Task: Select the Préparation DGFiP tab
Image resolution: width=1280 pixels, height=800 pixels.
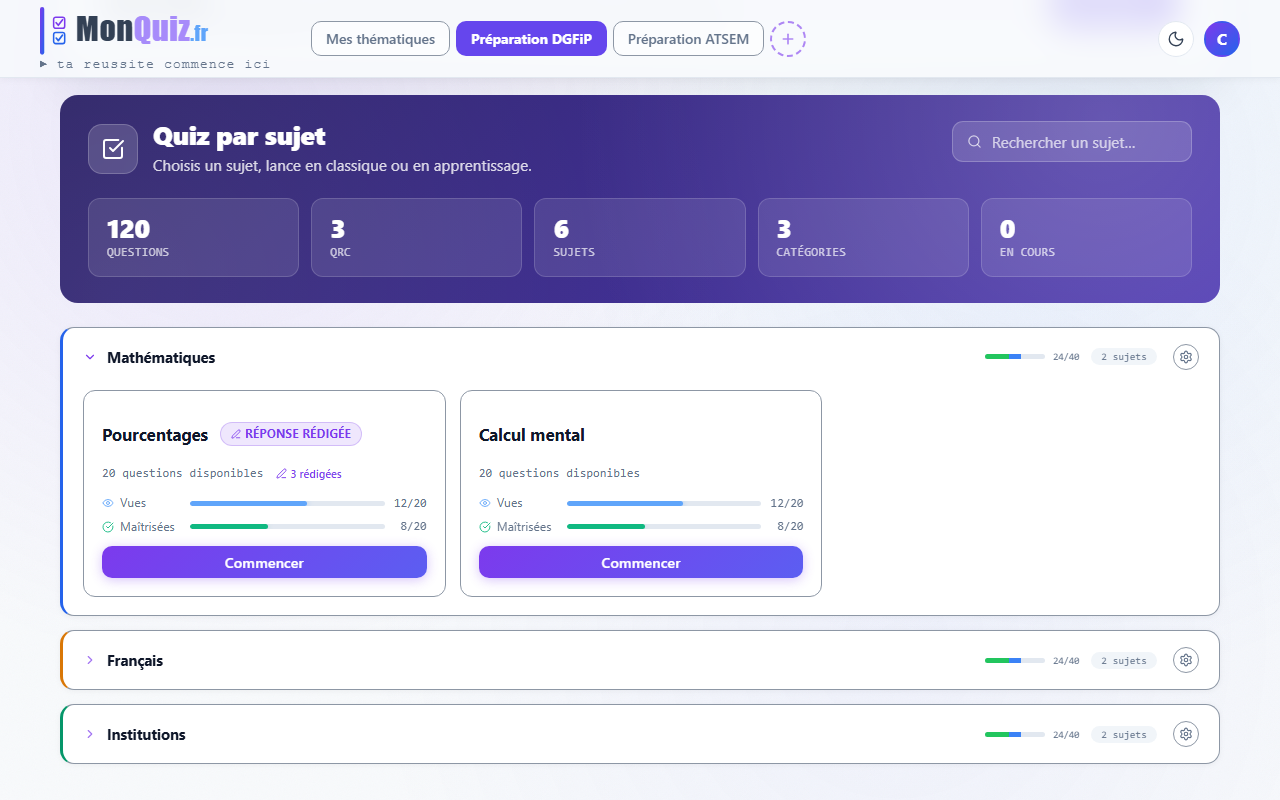Action: pyautogui.click(x=531, y=39)
